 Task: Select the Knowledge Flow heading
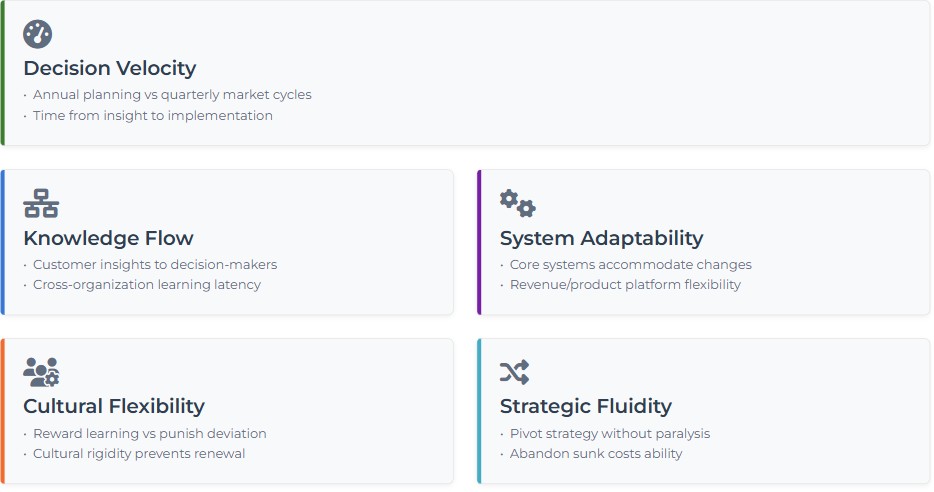pyautogui.click(x=108, y=238)
